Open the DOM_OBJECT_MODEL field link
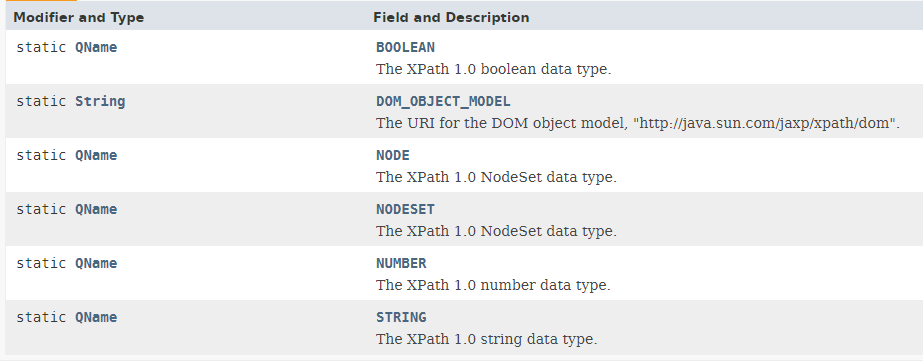 (443, 101)
